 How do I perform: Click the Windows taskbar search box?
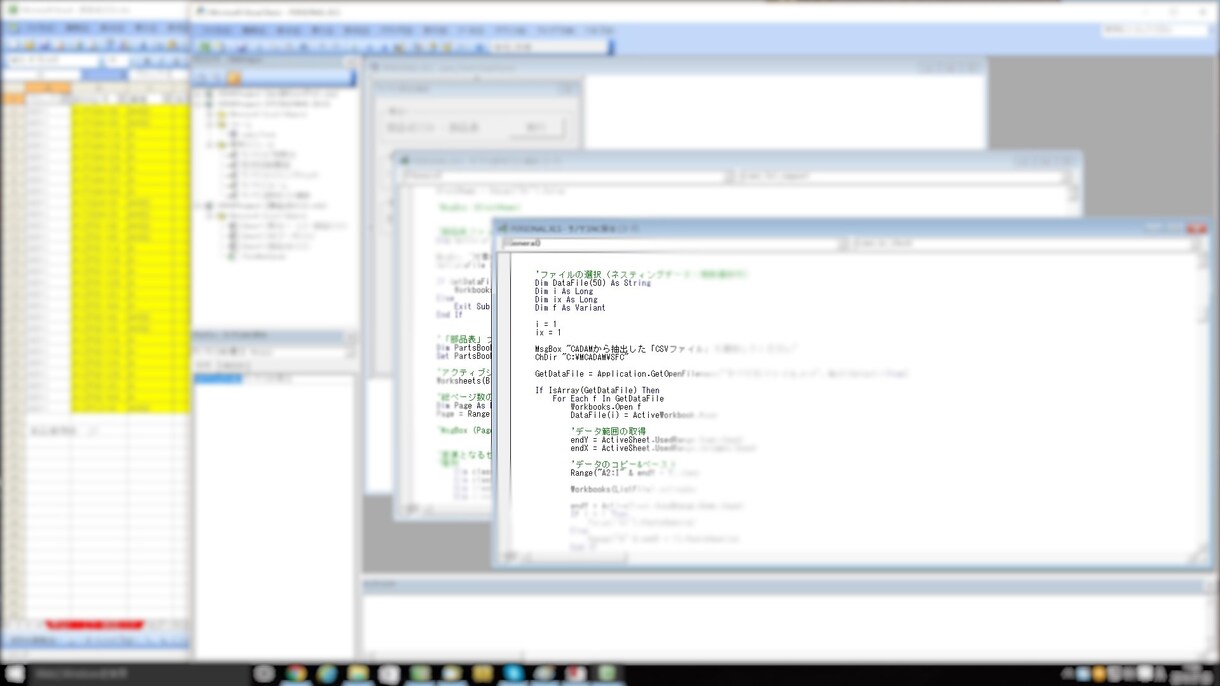coord(138,675)
